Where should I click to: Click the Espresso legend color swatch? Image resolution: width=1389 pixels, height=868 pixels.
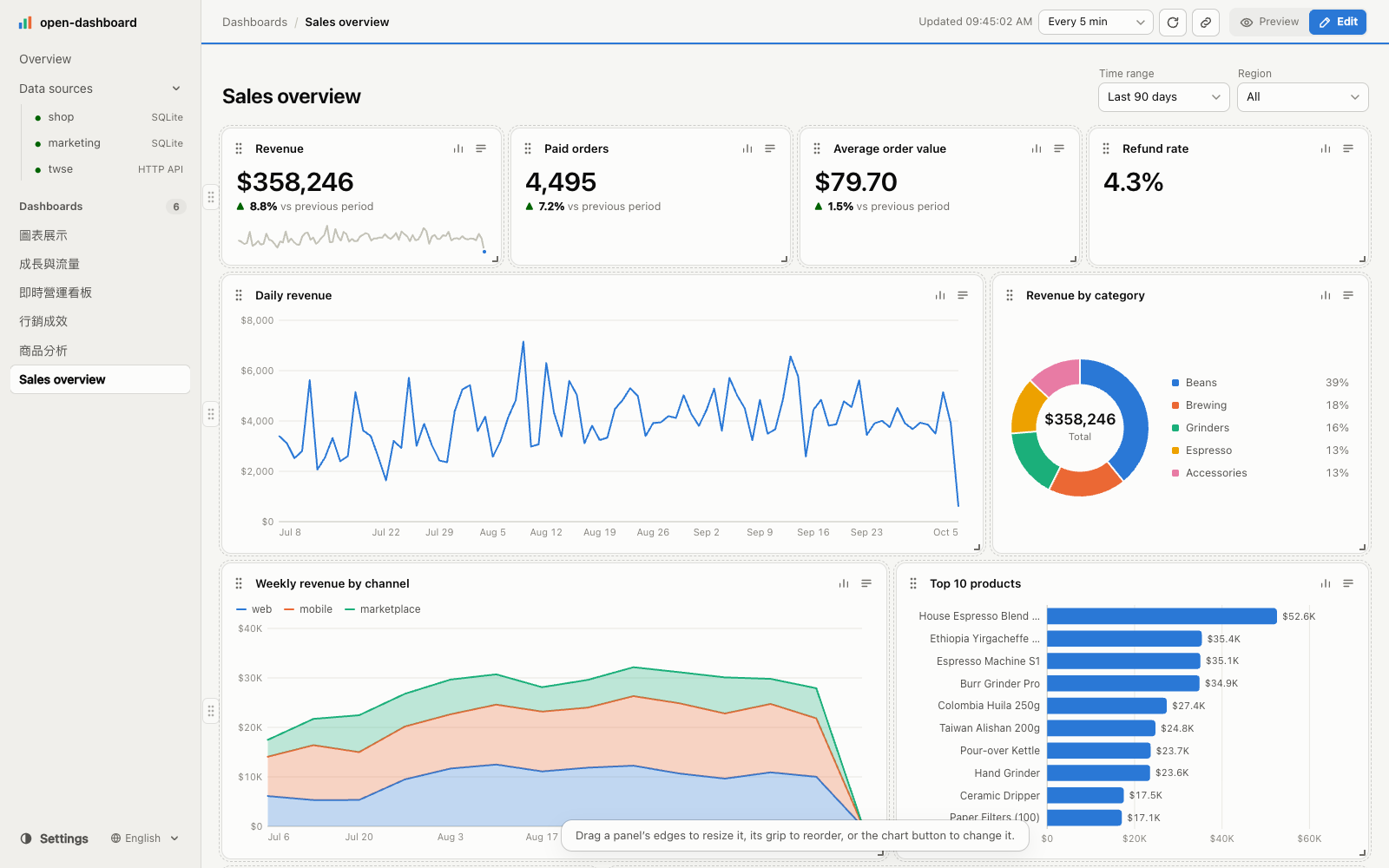click(x=1175, y=450)
